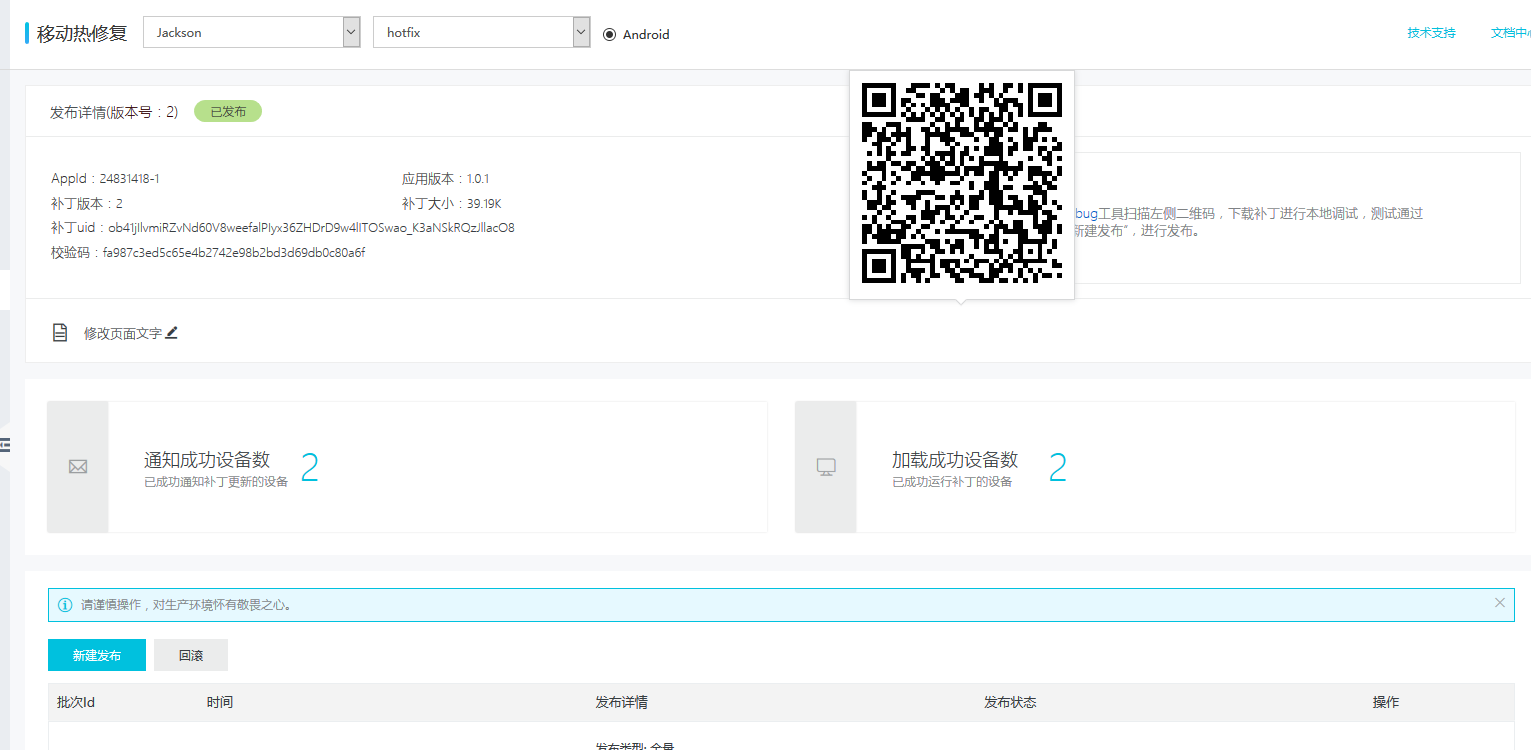Click the 校验码 hash value
1531x750 pixels.
234,253
